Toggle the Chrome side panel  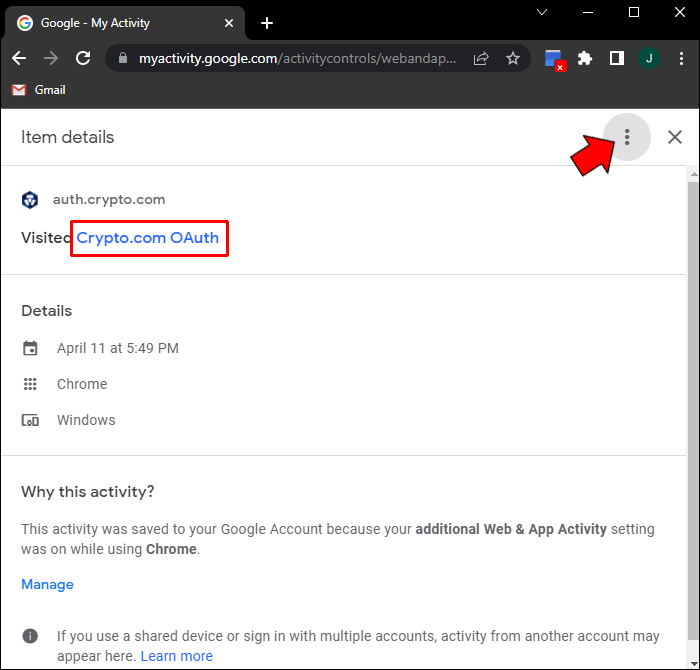click(x=617, y=58)
